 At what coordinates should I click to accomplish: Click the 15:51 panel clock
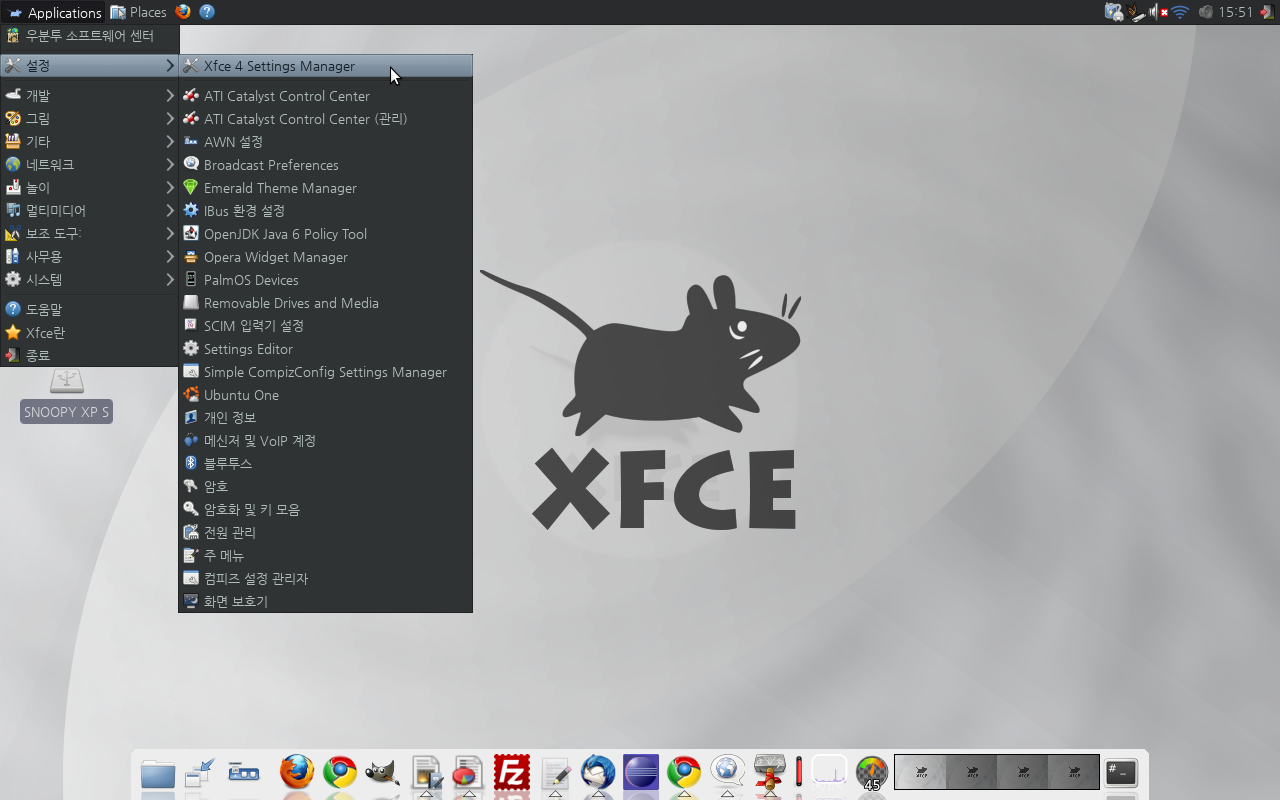click(x=1236, y=12)
